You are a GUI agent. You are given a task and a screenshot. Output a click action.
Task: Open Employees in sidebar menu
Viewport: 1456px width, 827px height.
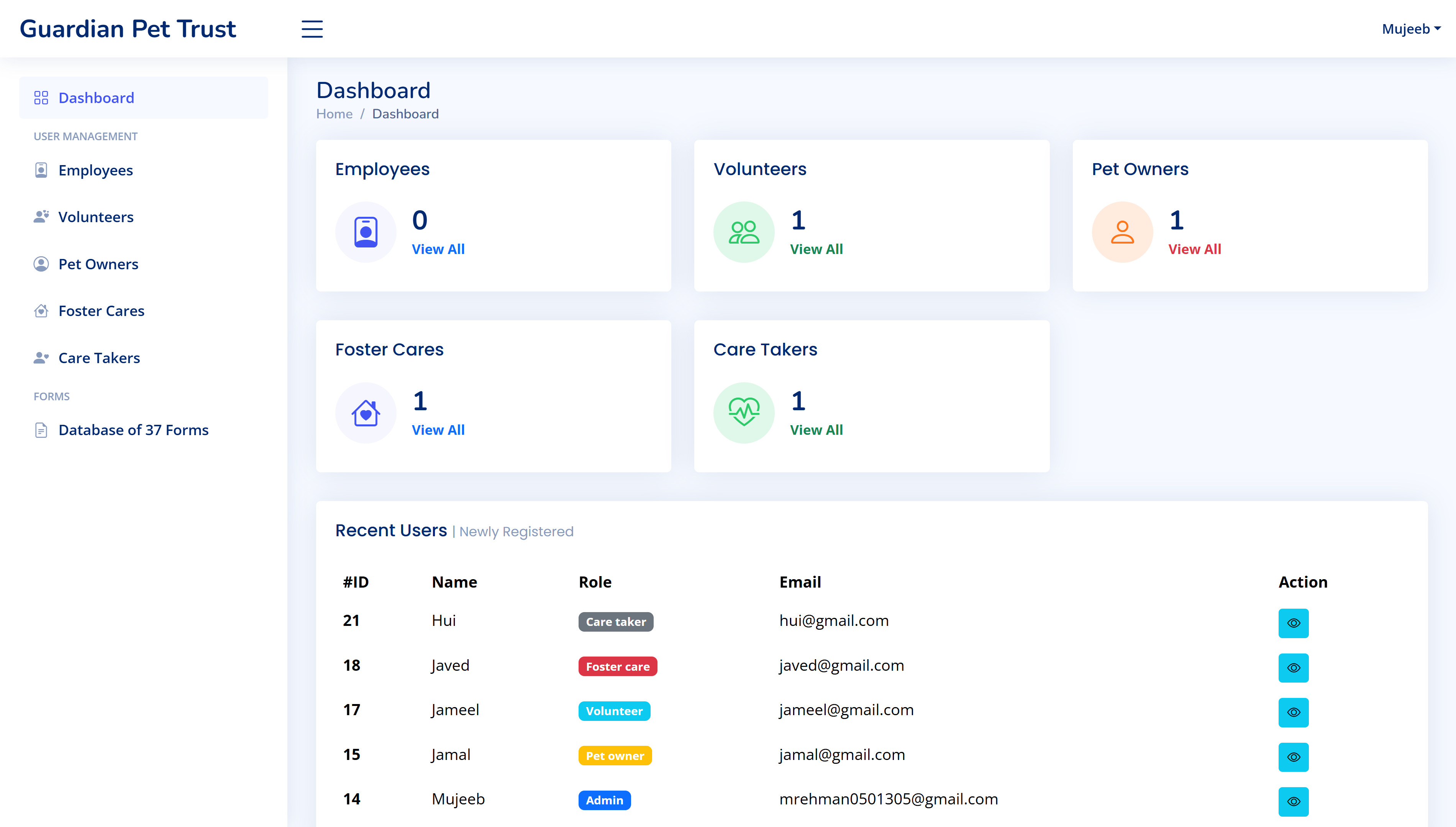[x=95, y=170]
